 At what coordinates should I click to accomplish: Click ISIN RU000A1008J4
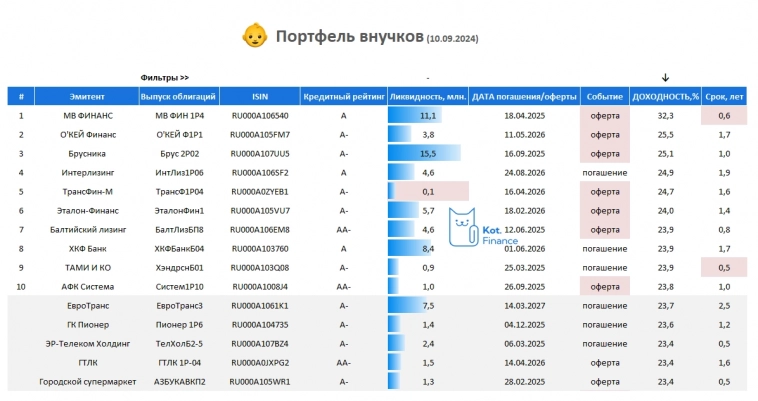click(260, 286)
